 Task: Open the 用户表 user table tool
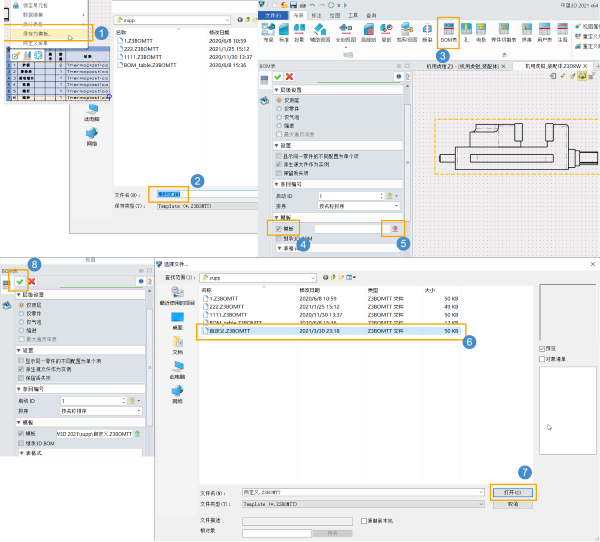(544, 32)
